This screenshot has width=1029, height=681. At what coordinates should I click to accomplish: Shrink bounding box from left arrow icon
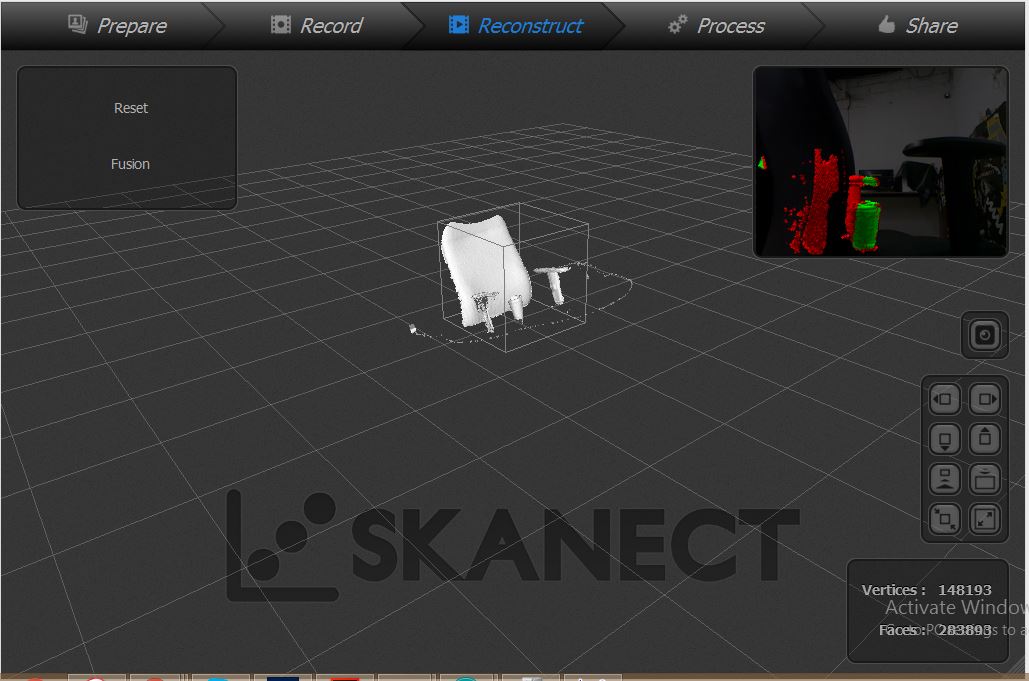(945, 399)
